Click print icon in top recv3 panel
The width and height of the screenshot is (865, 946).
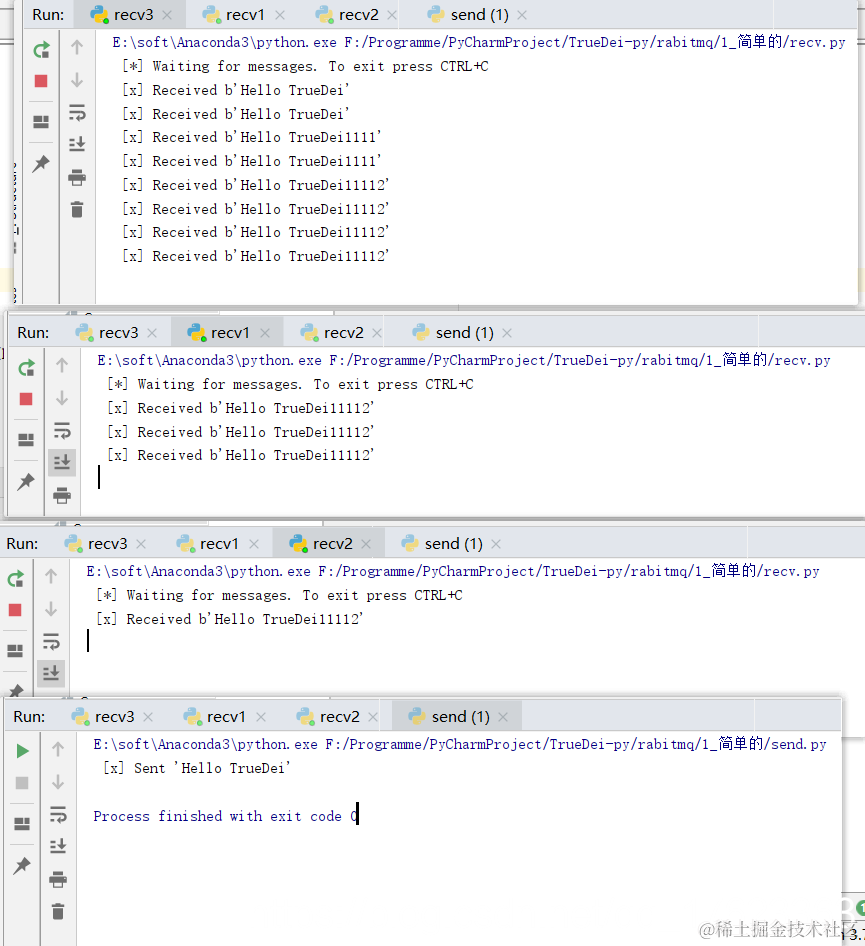click(x=77, y=177)
